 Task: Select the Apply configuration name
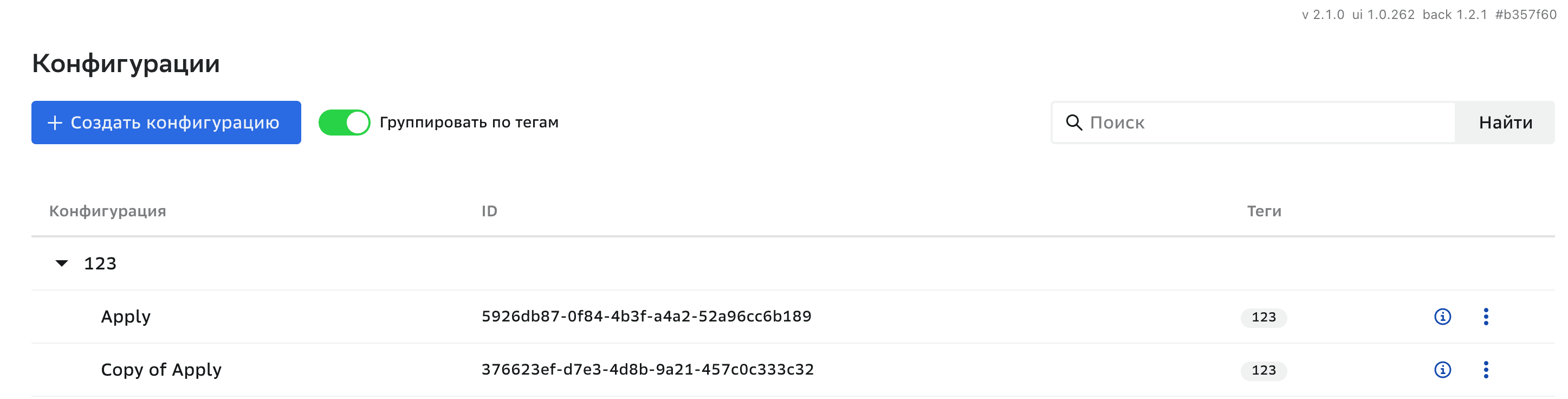125,317
